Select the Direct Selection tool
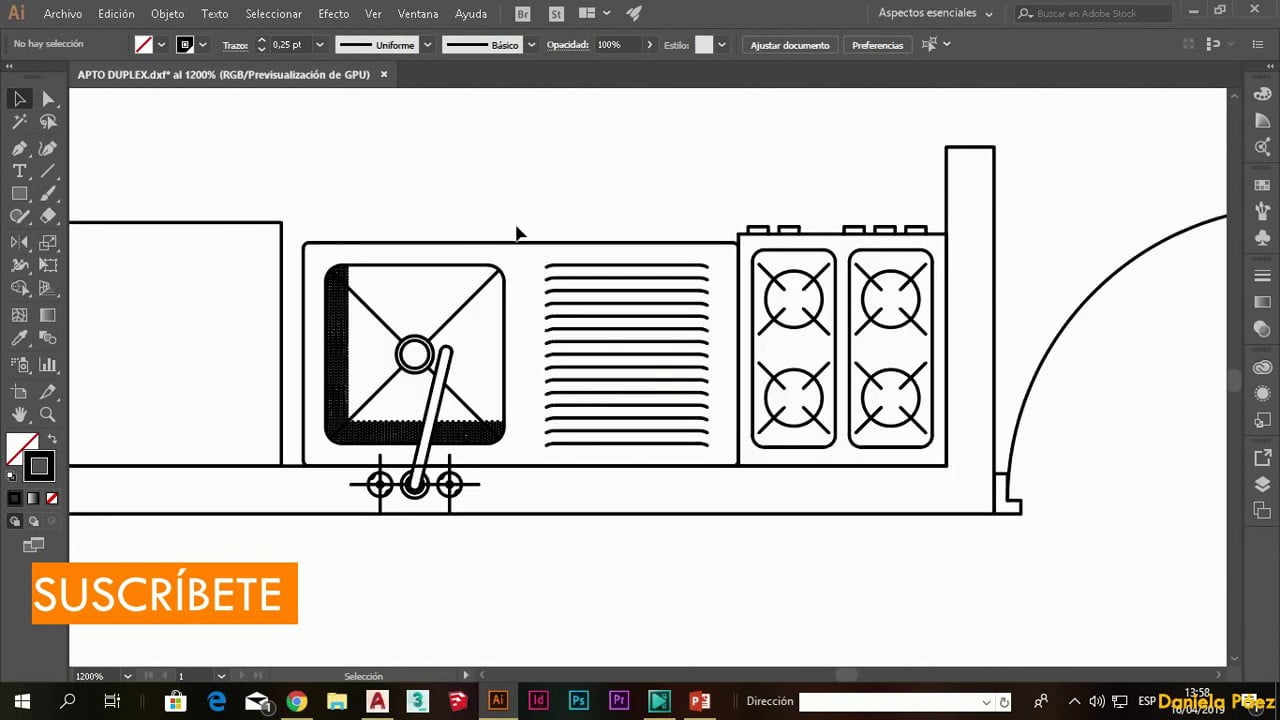The image size is (1280, 720). point(48,99)
